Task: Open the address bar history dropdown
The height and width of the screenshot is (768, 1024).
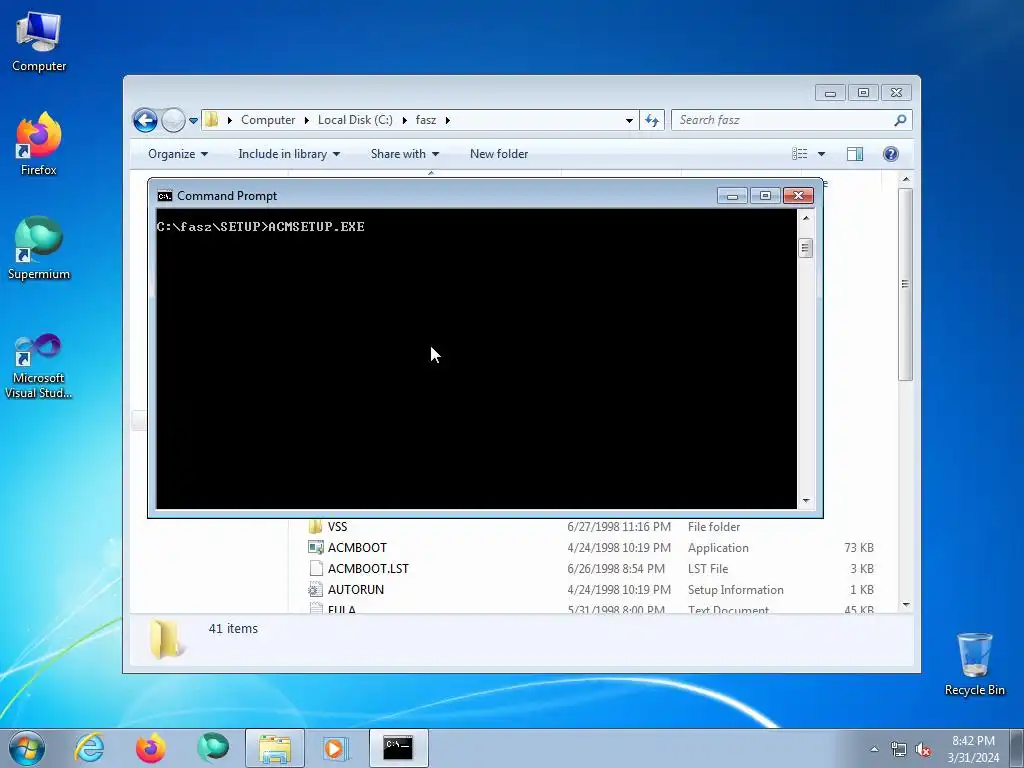Action: click(x=629, y=120)
